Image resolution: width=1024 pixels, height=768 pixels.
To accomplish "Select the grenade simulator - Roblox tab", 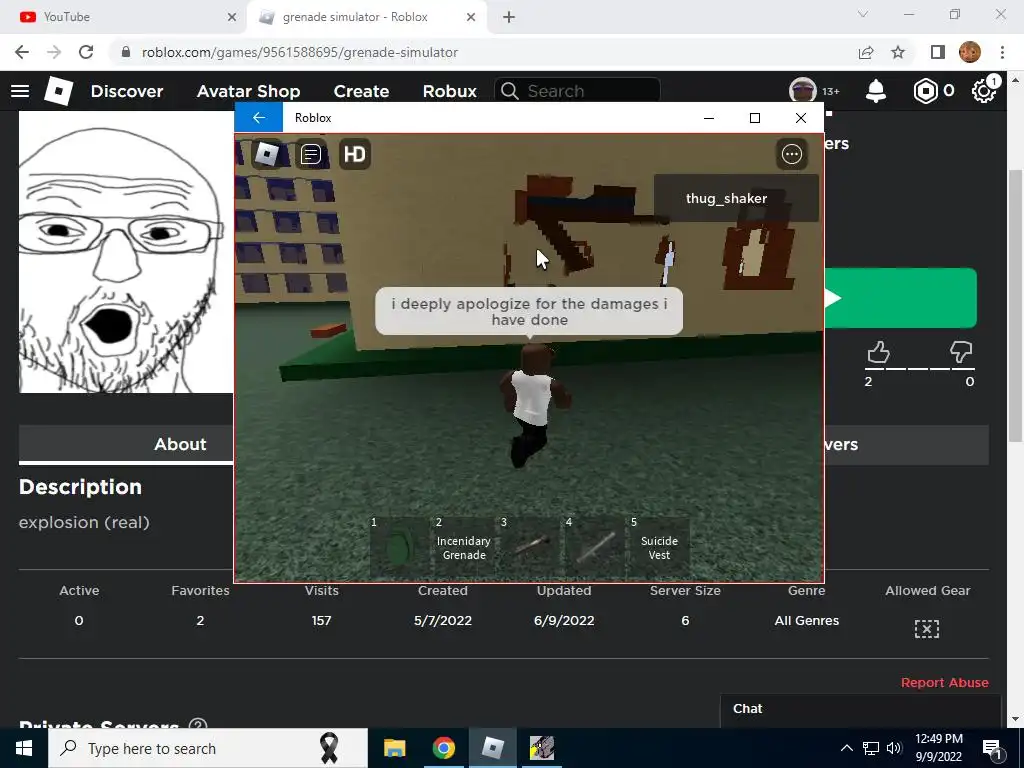I will pyautogui.click(x=367, y=17).
